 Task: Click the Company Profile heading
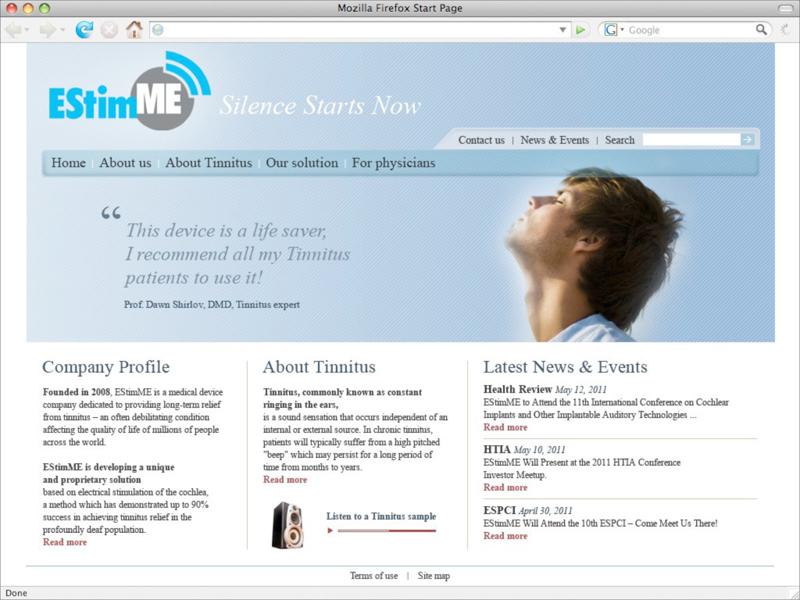(106, 367)
